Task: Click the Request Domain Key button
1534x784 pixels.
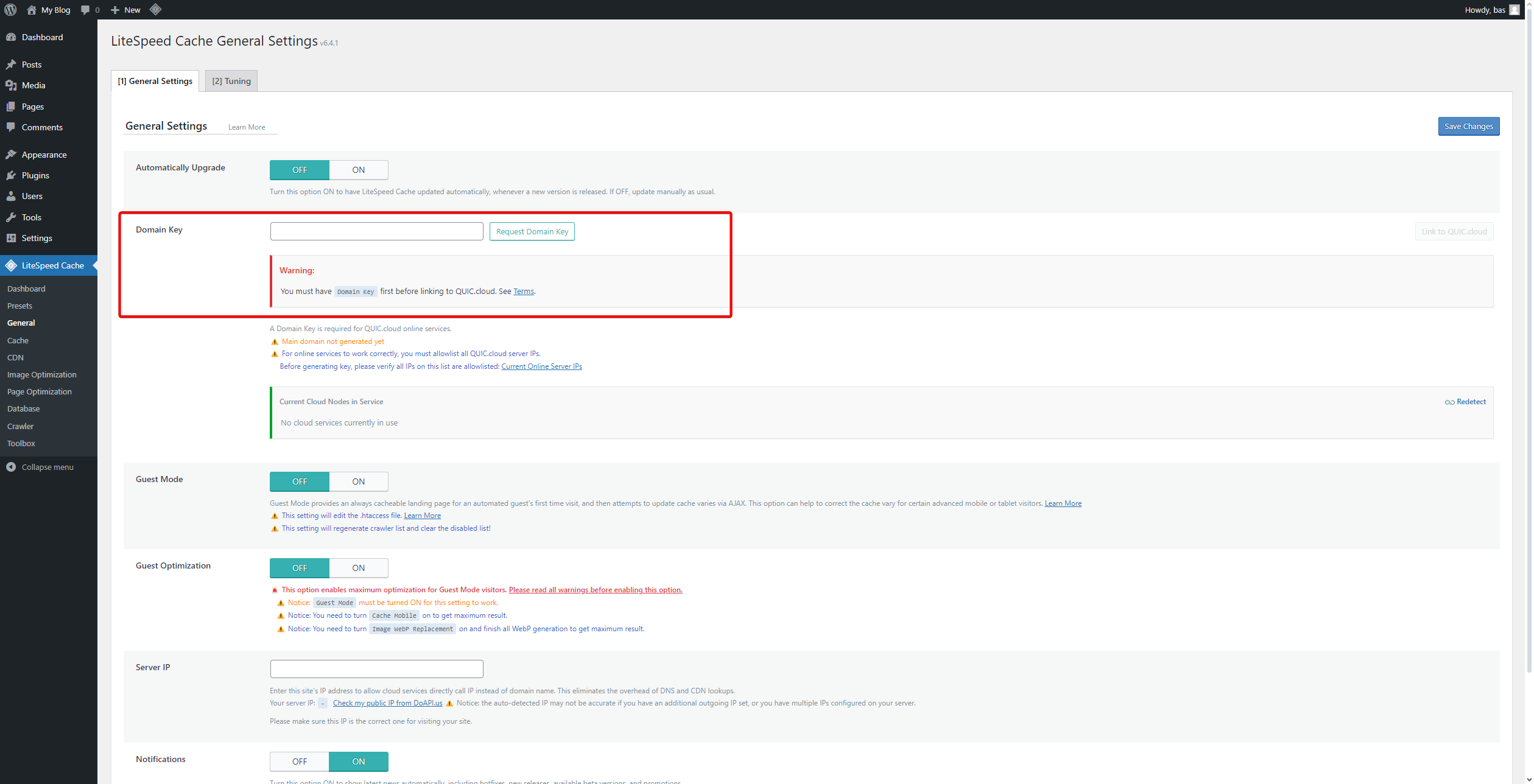Action: [x=532, y=231]
